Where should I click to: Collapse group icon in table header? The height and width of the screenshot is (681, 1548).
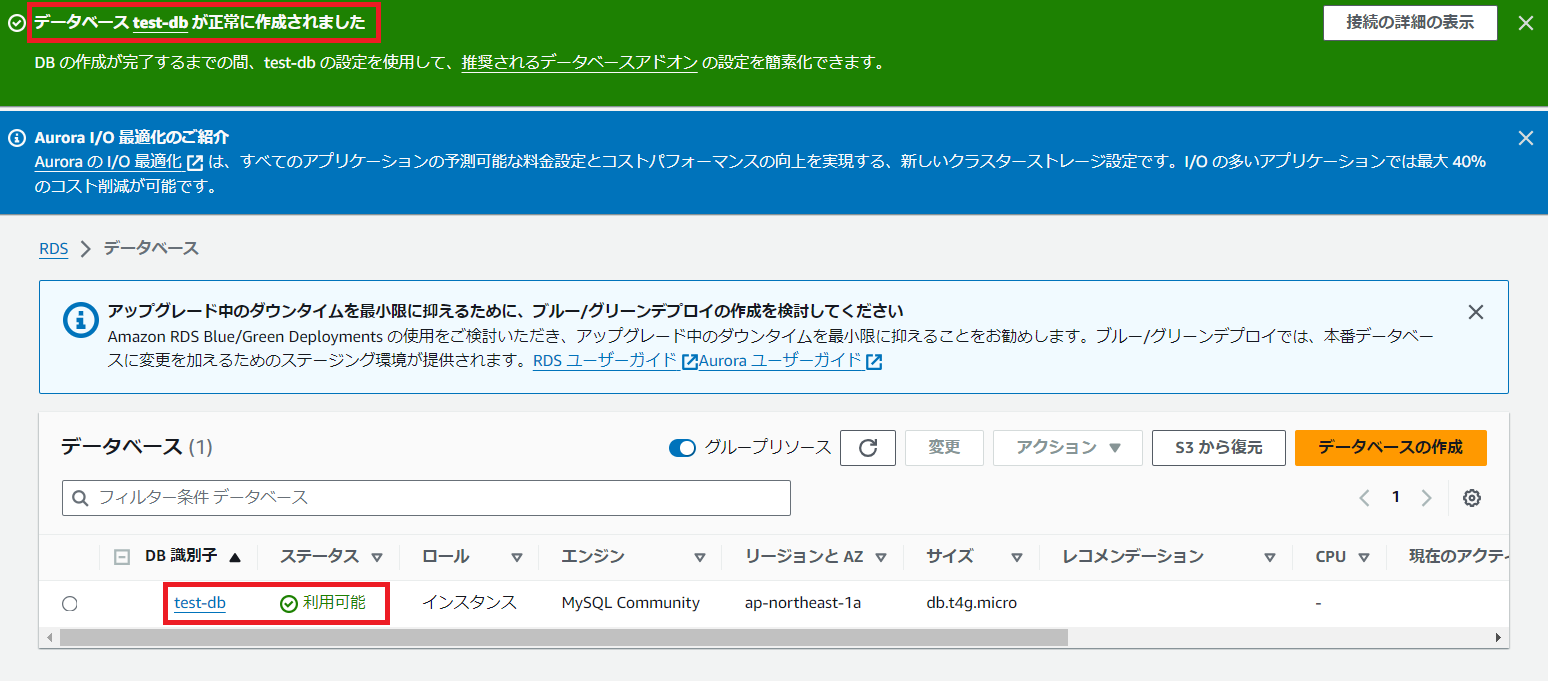click(122, 557)
